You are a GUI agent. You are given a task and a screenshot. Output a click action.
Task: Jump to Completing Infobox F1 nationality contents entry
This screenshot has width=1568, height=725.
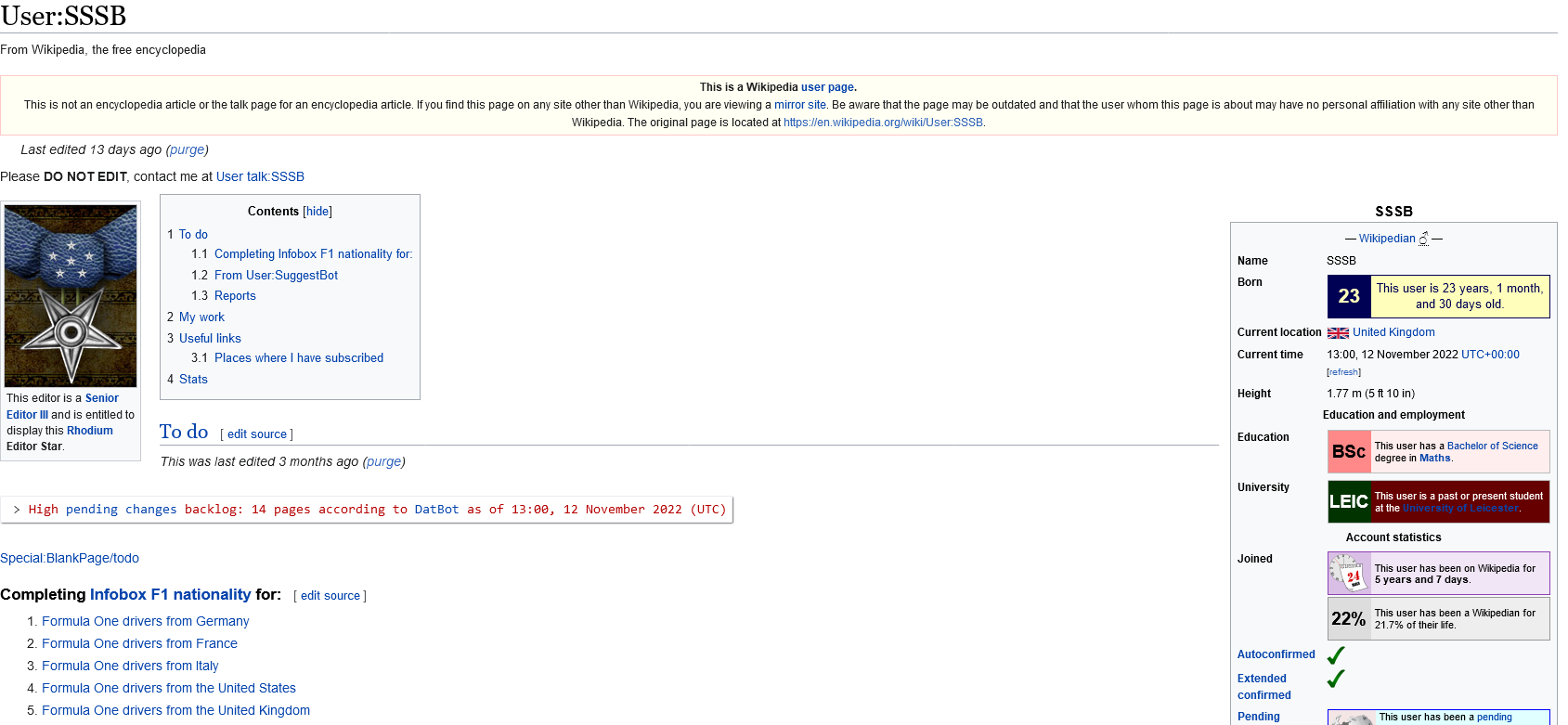click(x=313, y=254)
